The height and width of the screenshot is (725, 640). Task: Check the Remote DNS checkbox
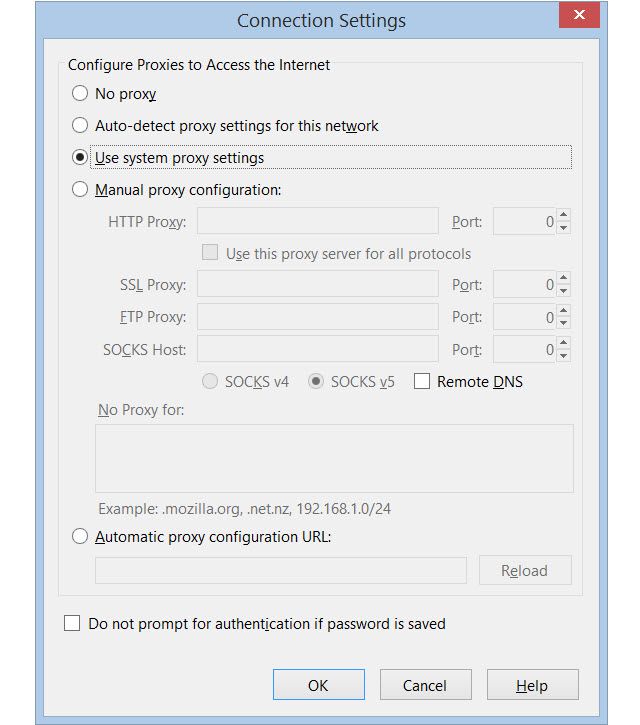[422, 382]
